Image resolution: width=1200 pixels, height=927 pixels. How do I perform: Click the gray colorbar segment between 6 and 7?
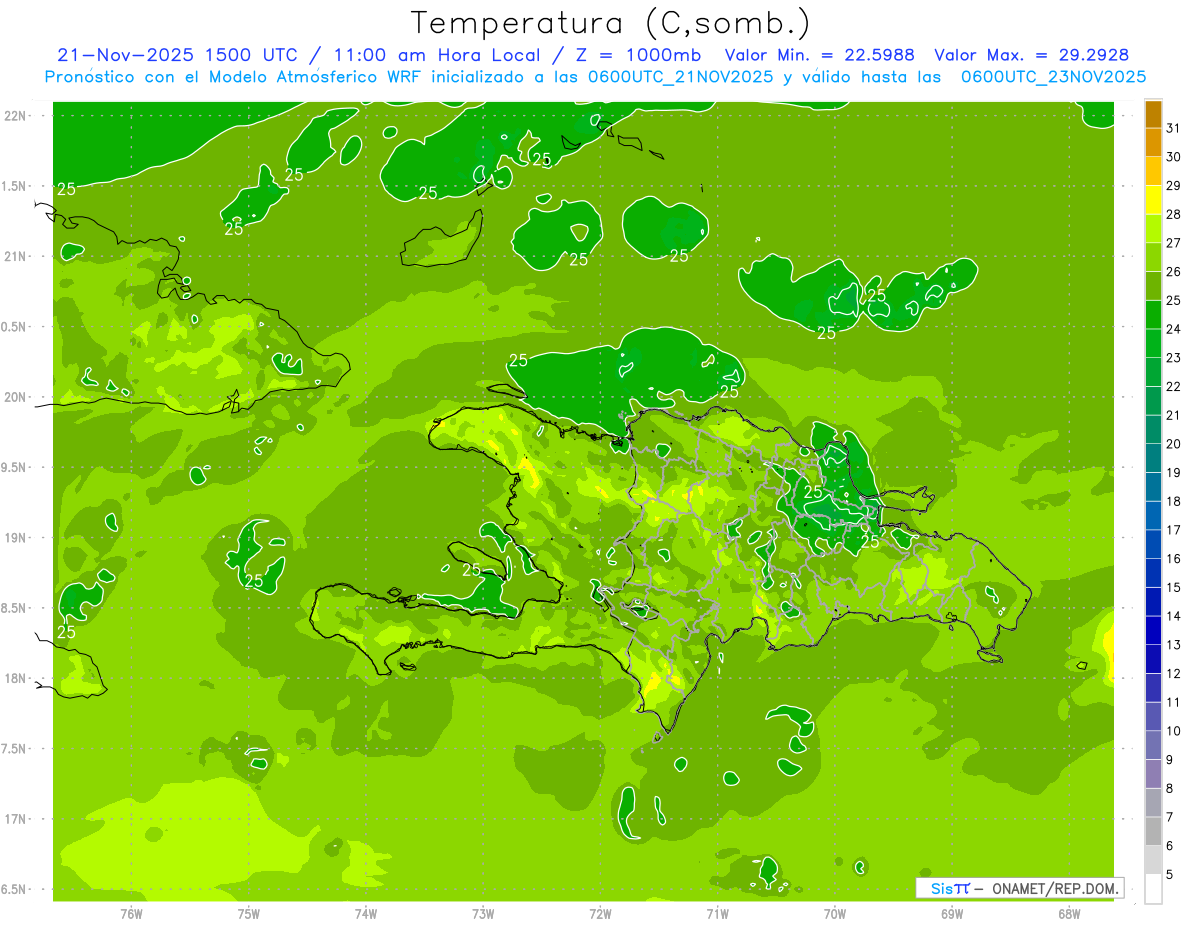click(1153, 831)
